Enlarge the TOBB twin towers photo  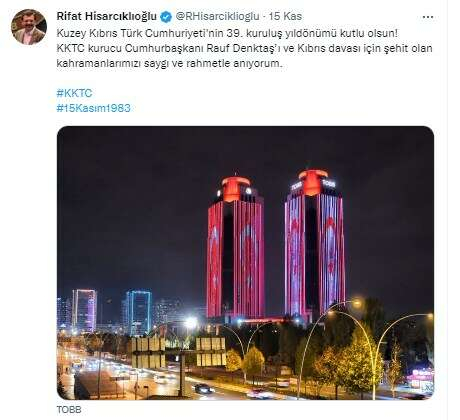tap(245, 263)
